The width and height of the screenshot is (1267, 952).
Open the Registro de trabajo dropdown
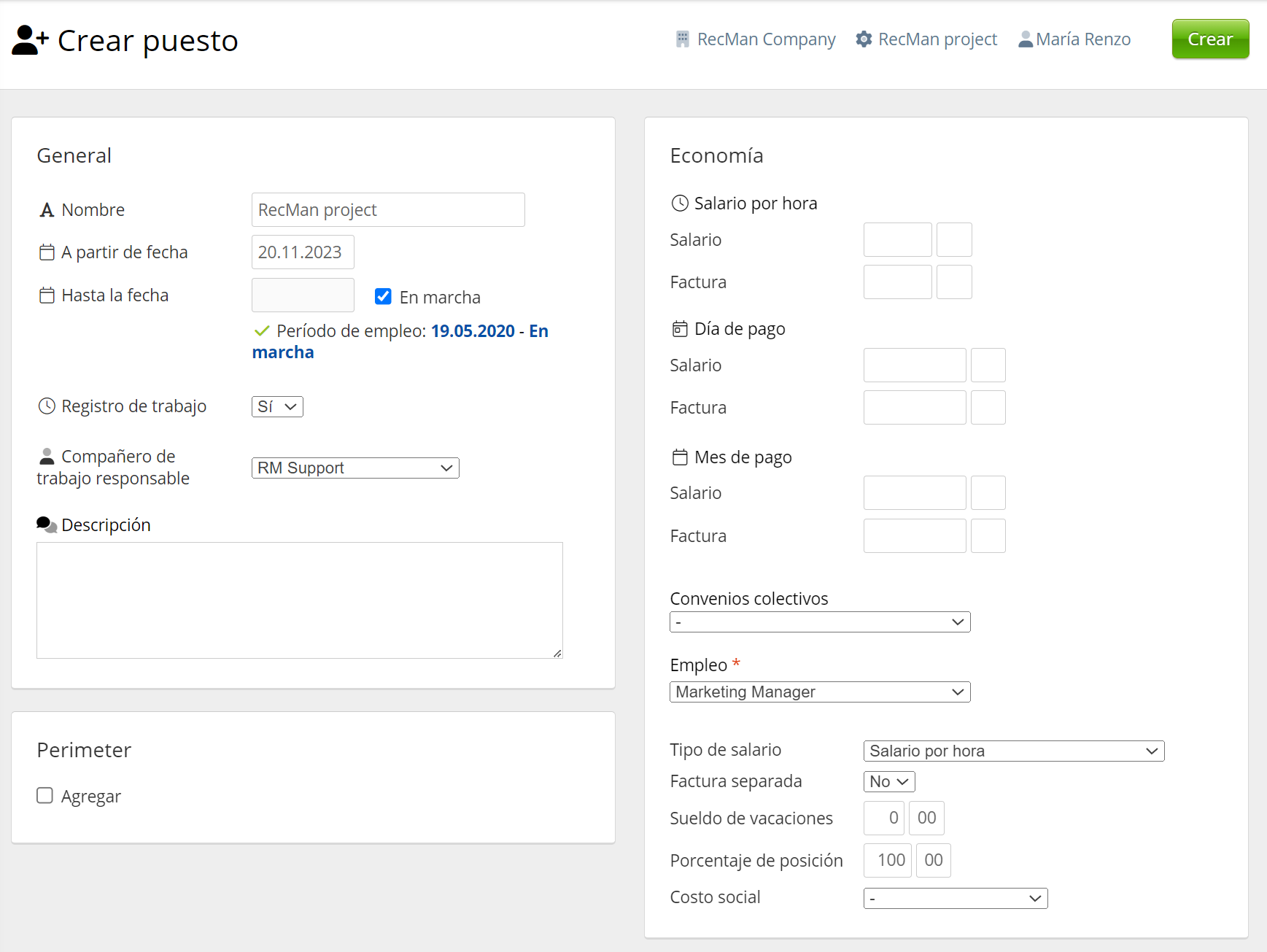pyautogui.click(x=277, y=406)
